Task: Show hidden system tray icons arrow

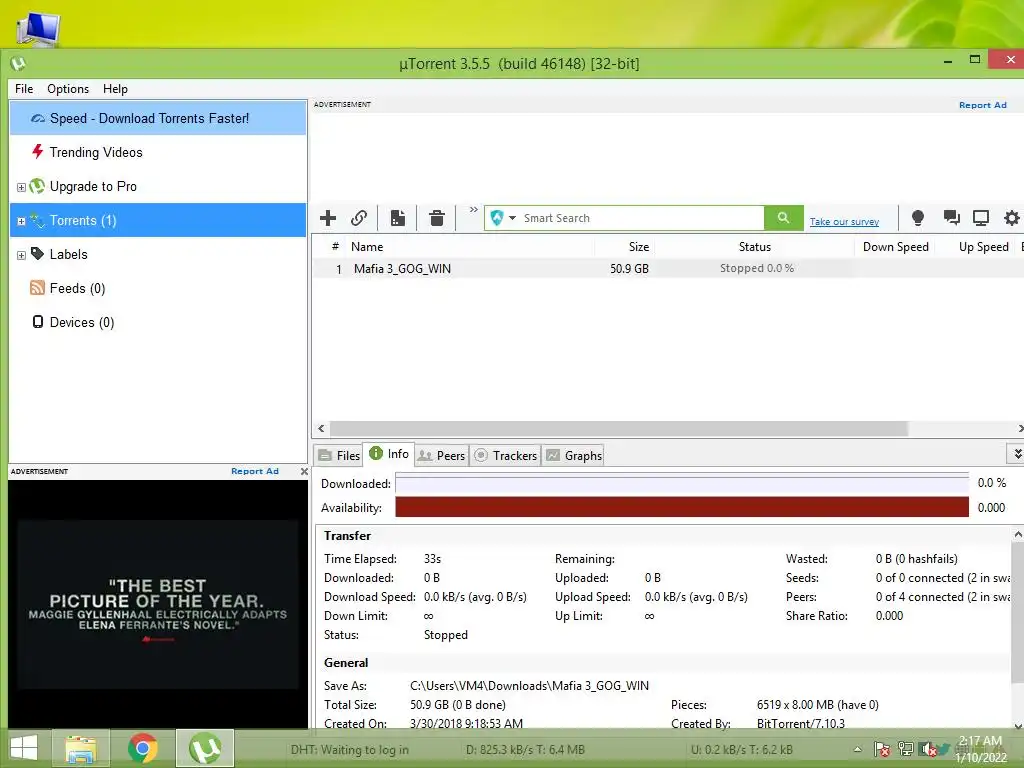Action: (857, 750)
